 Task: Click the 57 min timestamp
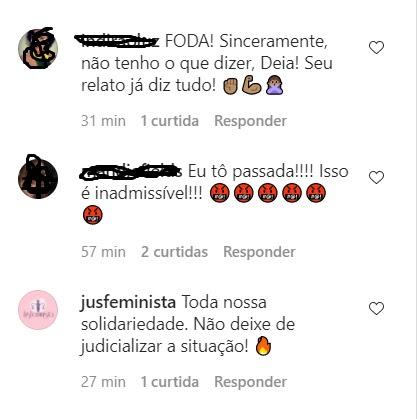pos(103,252)
